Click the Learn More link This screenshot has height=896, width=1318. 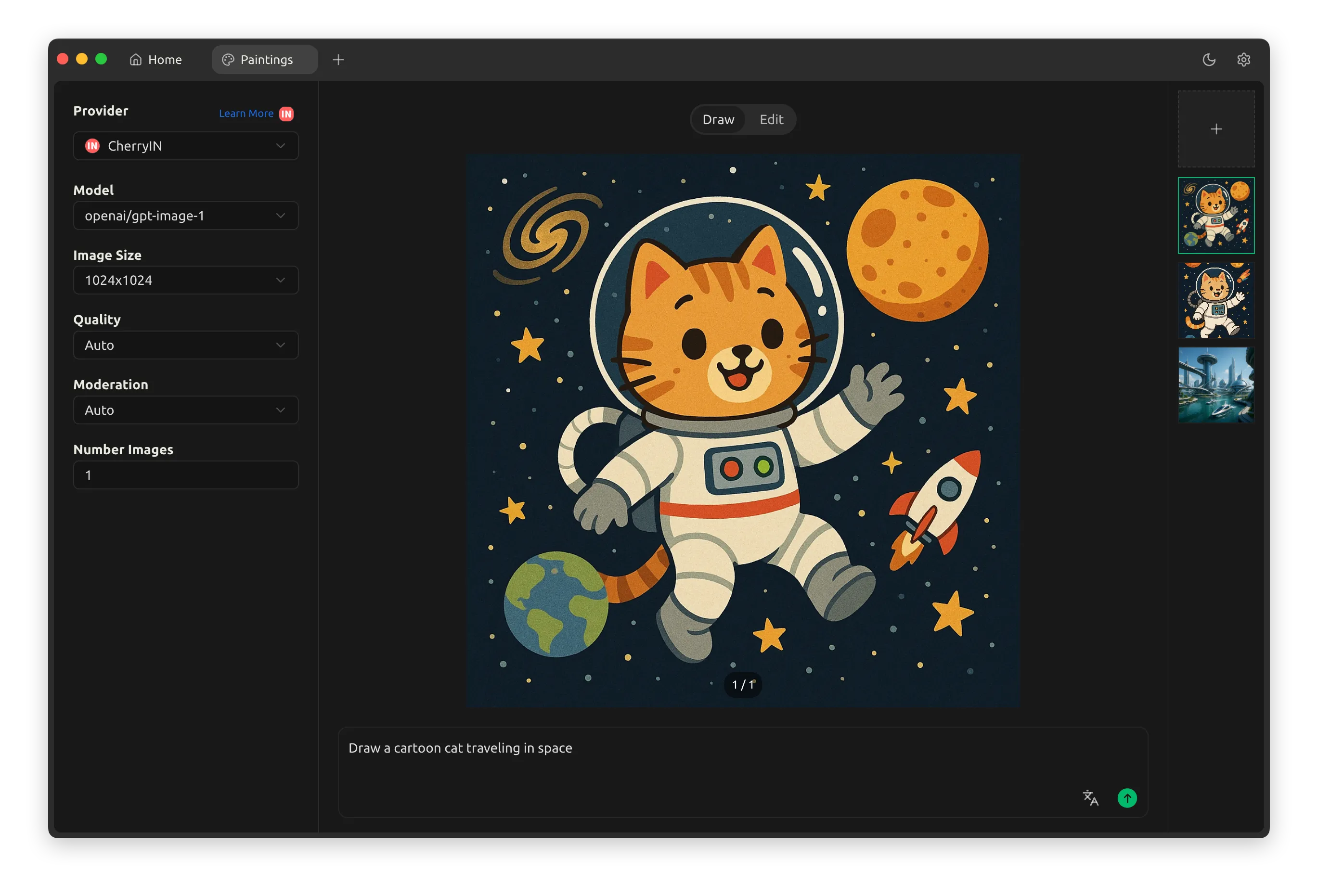246,114
